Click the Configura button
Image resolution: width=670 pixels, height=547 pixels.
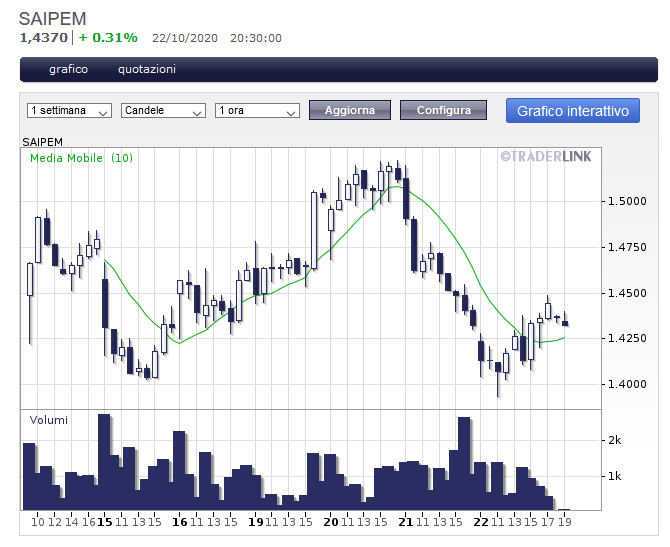(444, 110)
